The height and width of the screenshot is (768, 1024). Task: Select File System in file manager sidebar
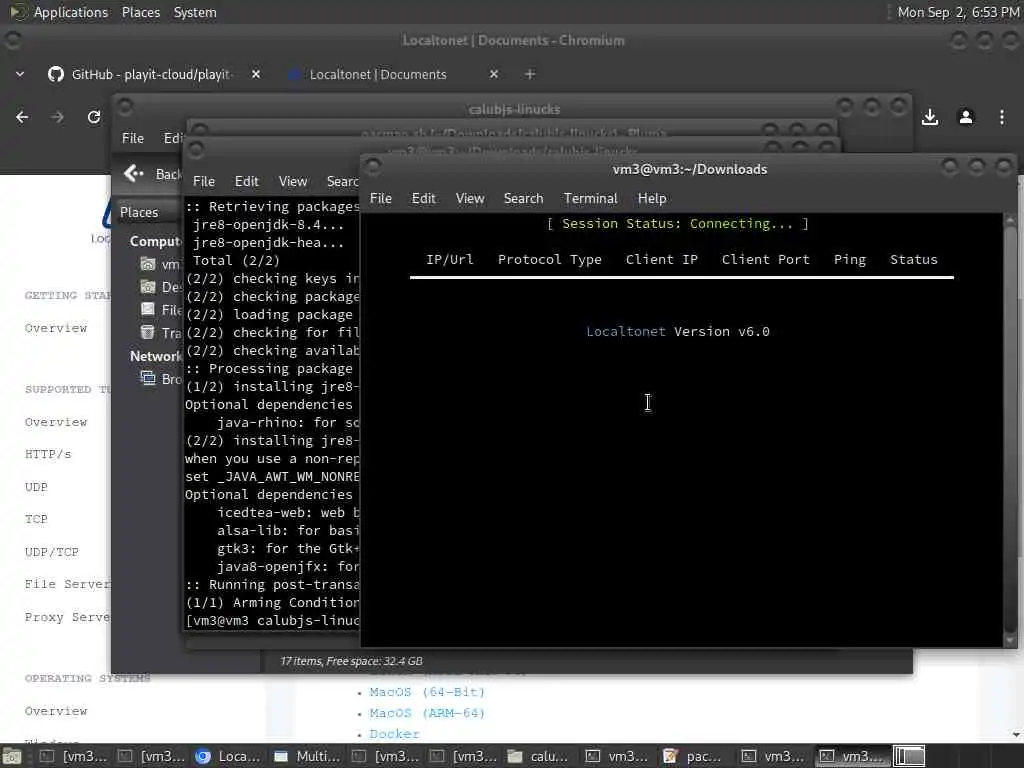[161, 310]
